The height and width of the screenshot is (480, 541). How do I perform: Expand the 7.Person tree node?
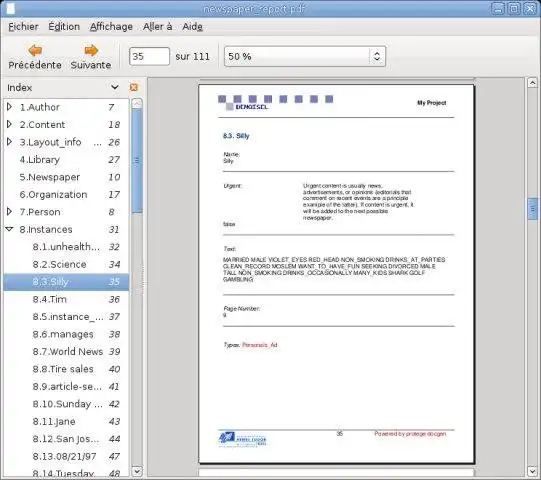[x=10, y=212]
